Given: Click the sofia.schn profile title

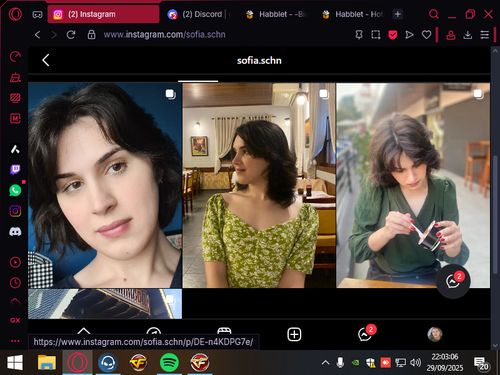Looking at the screenshot, I should pos(259,60).
